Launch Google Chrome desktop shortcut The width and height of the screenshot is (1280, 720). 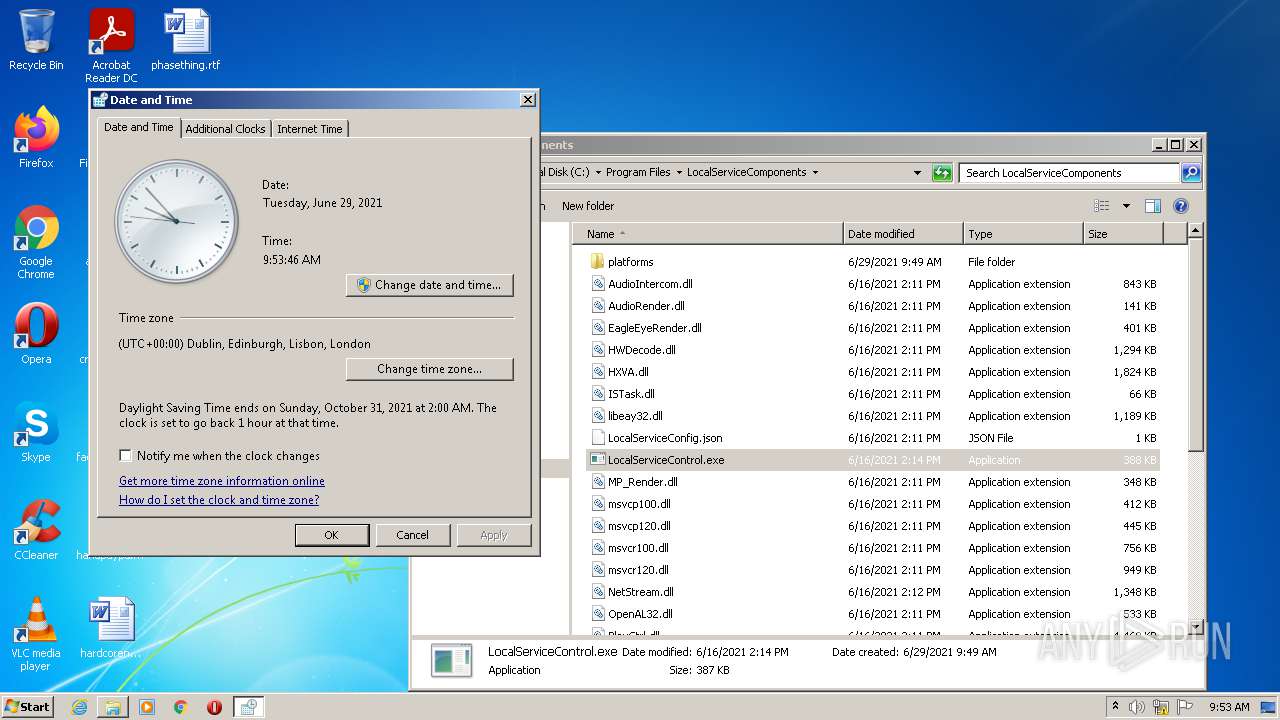(x=36, y=243)
